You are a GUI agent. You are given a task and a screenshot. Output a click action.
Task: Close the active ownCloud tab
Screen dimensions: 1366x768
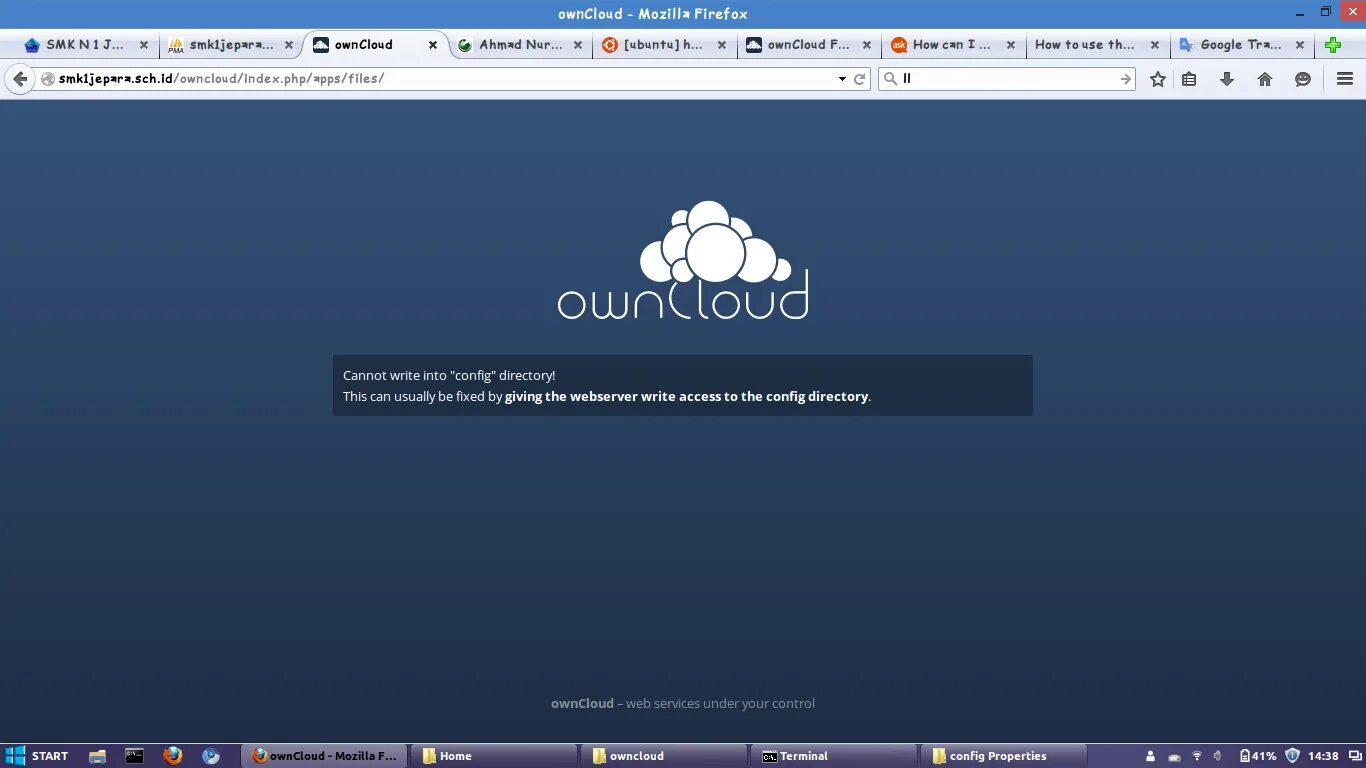[x=433, y=45]
